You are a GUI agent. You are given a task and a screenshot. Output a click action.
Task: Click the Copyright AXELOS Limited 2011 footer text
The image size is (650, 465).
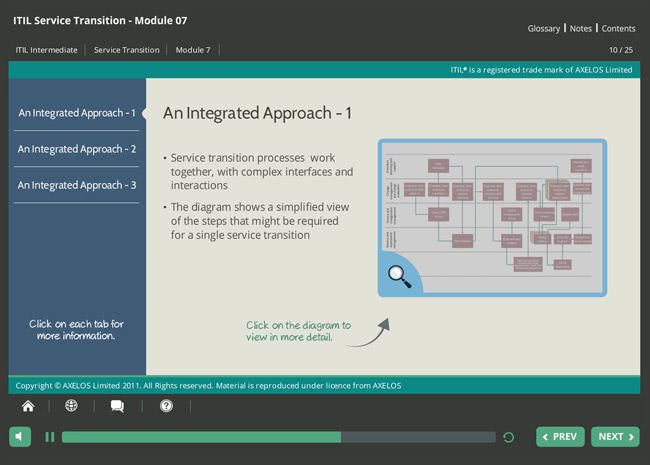pos(208,385)
